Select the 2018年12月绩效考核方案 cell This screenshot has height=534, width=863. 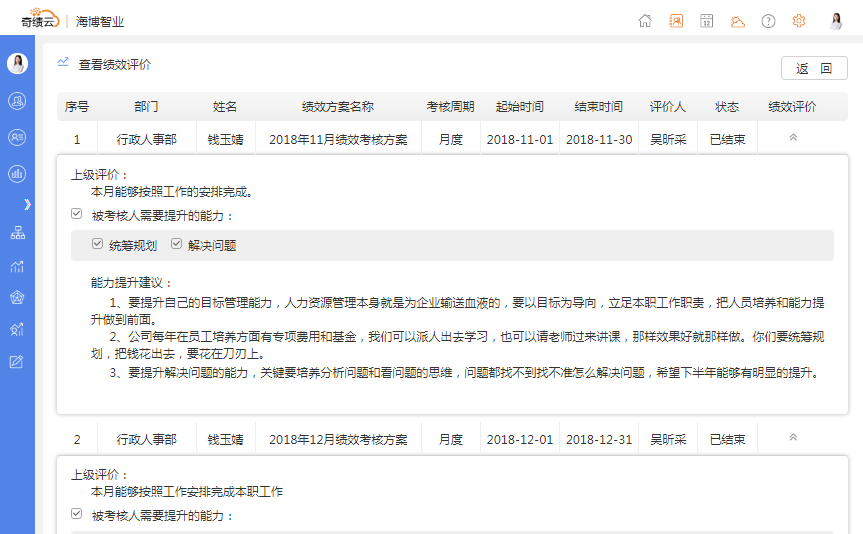pos(338,439)
